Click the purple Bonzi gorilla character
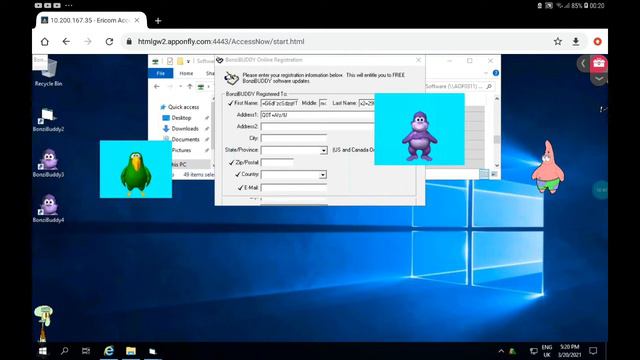The height and width of the screenshot is (360, 640). pyautogui.click(x=420, y=137)
